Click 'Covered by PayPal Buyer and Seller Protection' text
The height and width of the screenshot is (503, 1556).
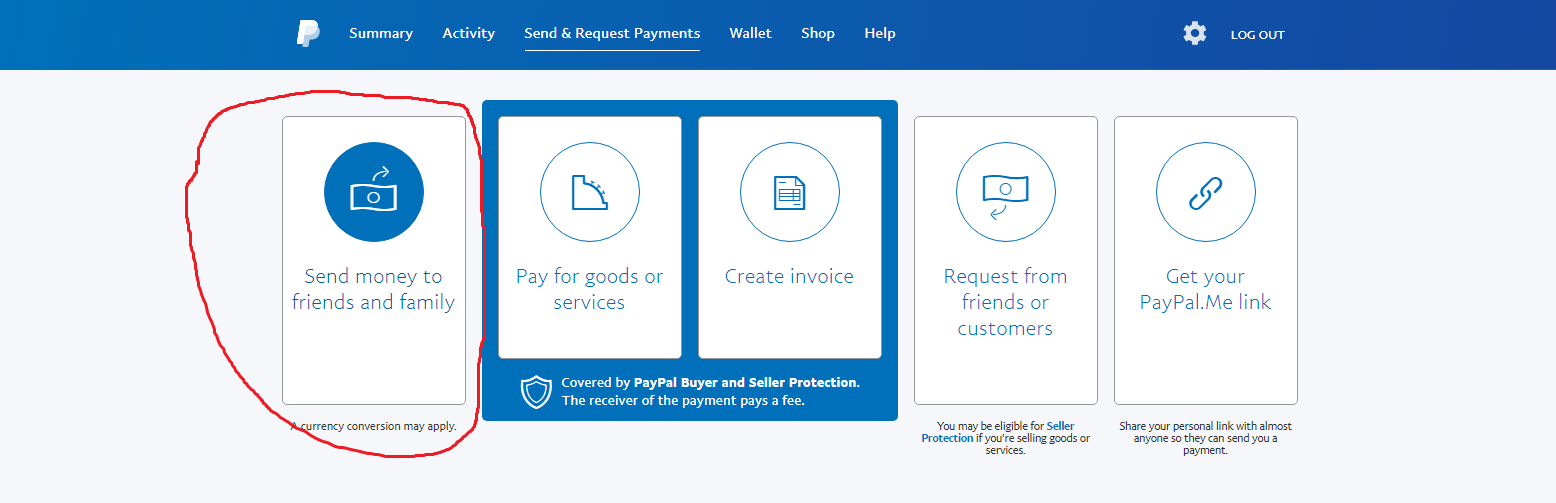[710, 383]
